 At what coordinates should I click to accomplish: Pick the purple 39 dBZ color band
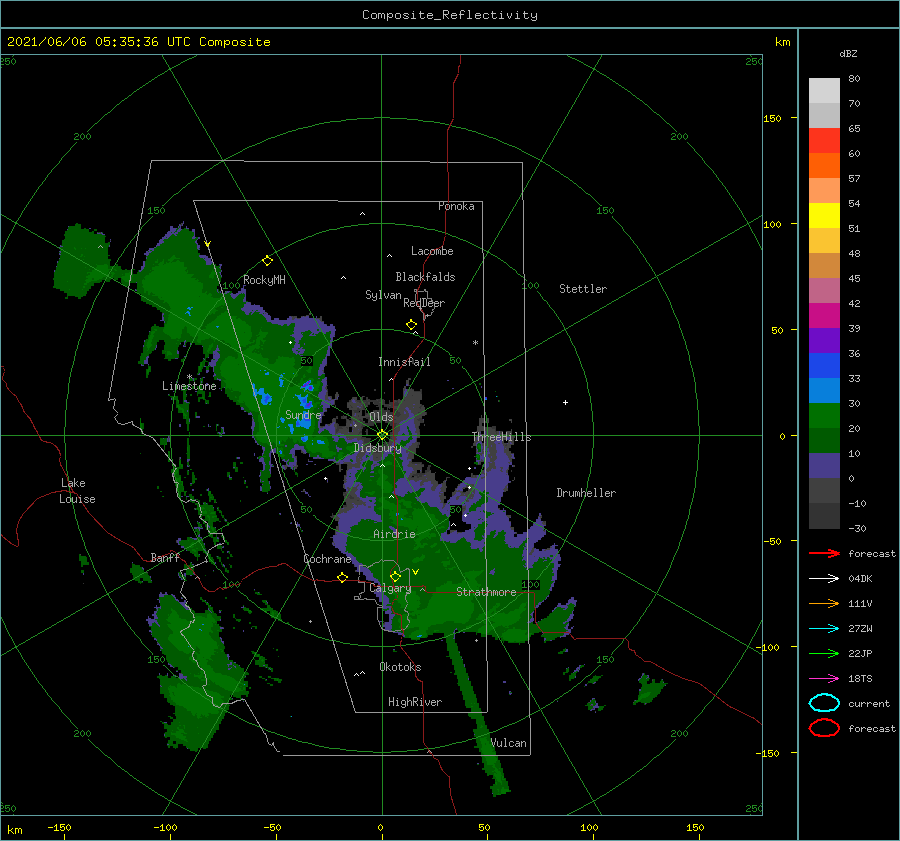point(824,340)
